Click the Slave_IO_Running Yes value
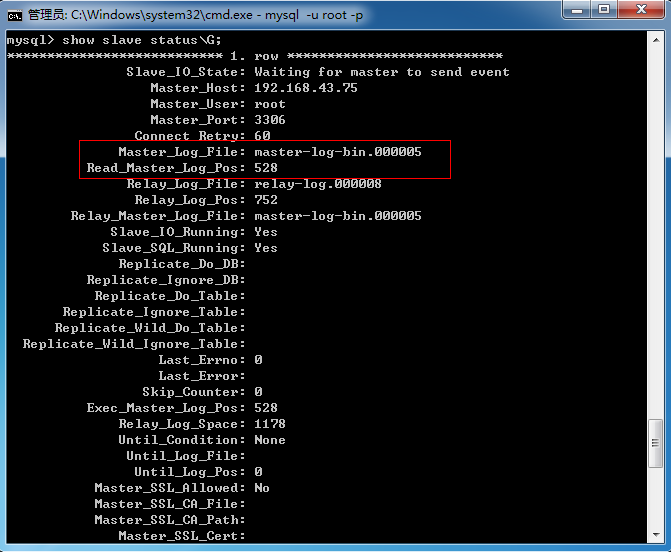671x552 pixels. point(266,232)
